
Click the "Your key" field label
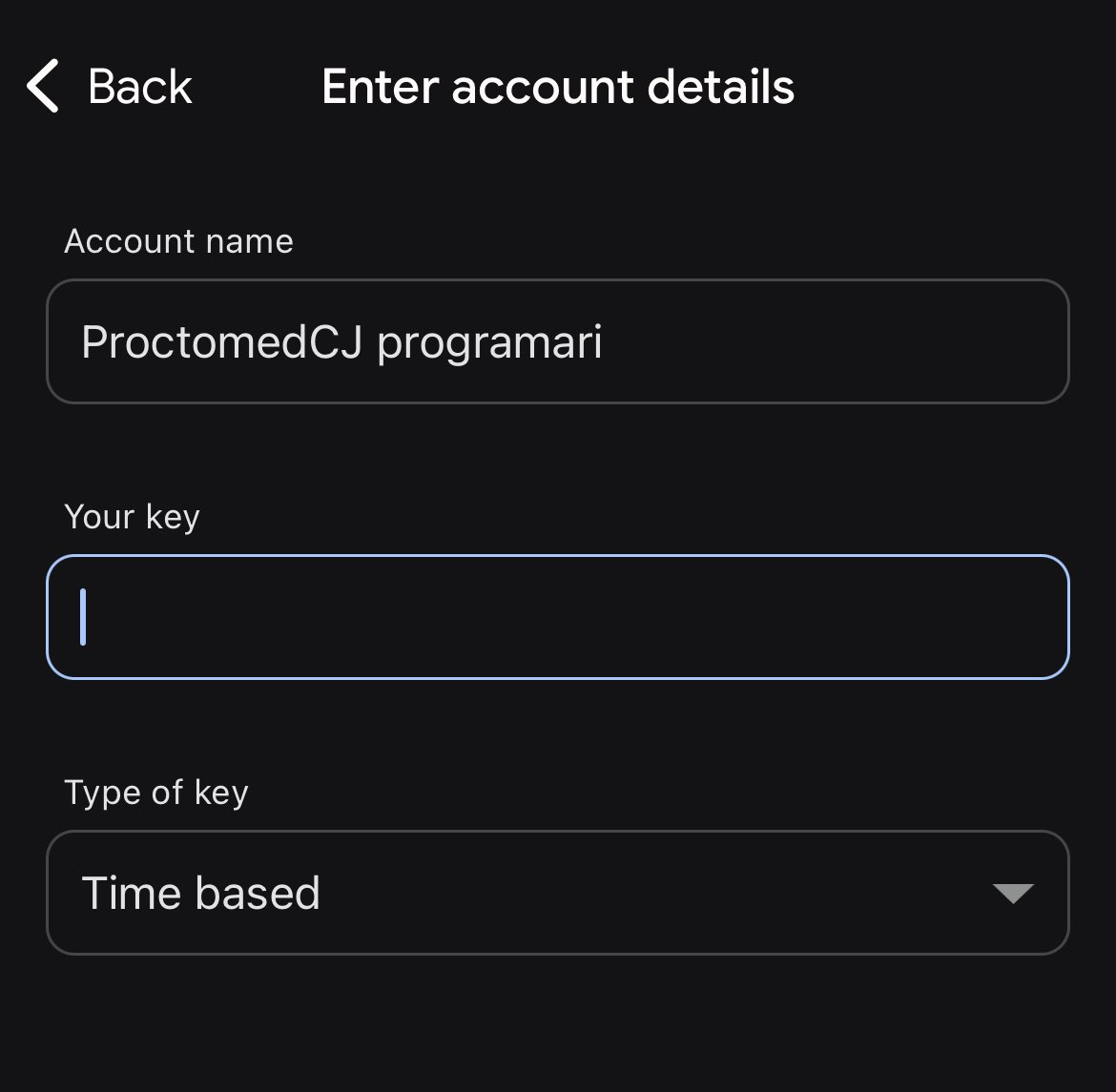click(x=132, y=517)
